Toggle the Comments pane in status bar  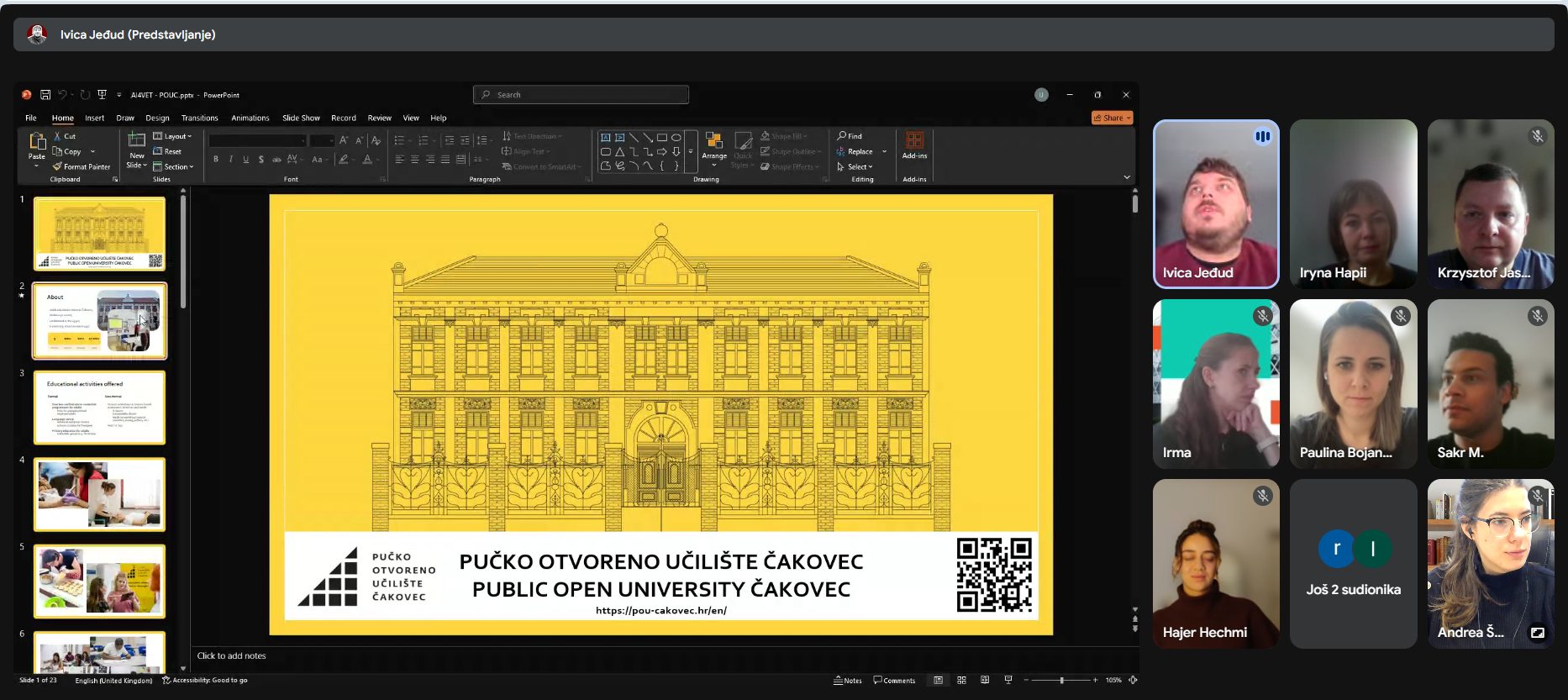coord(894,680)
